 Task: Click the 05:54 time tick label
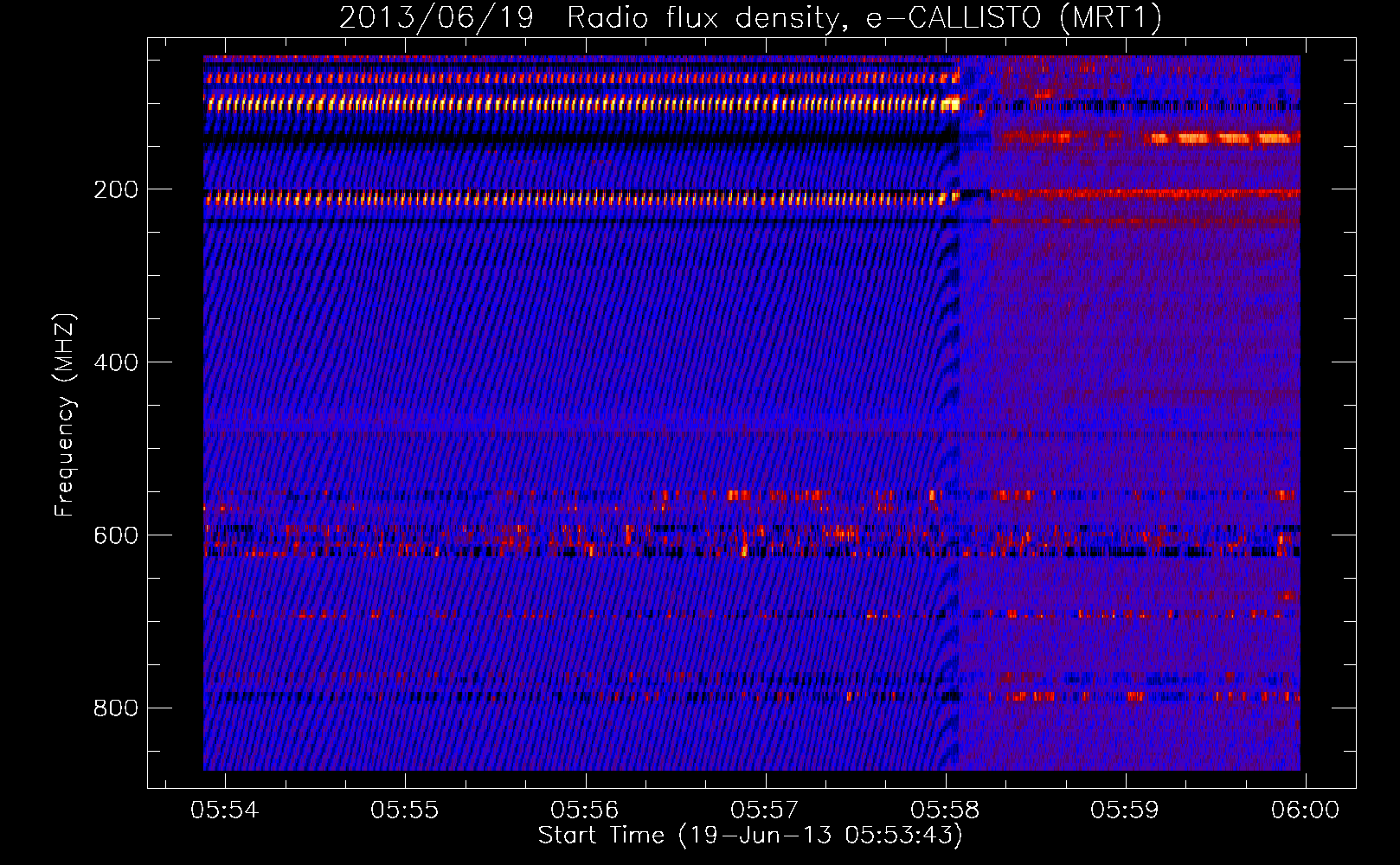click(x=225, y=810)
